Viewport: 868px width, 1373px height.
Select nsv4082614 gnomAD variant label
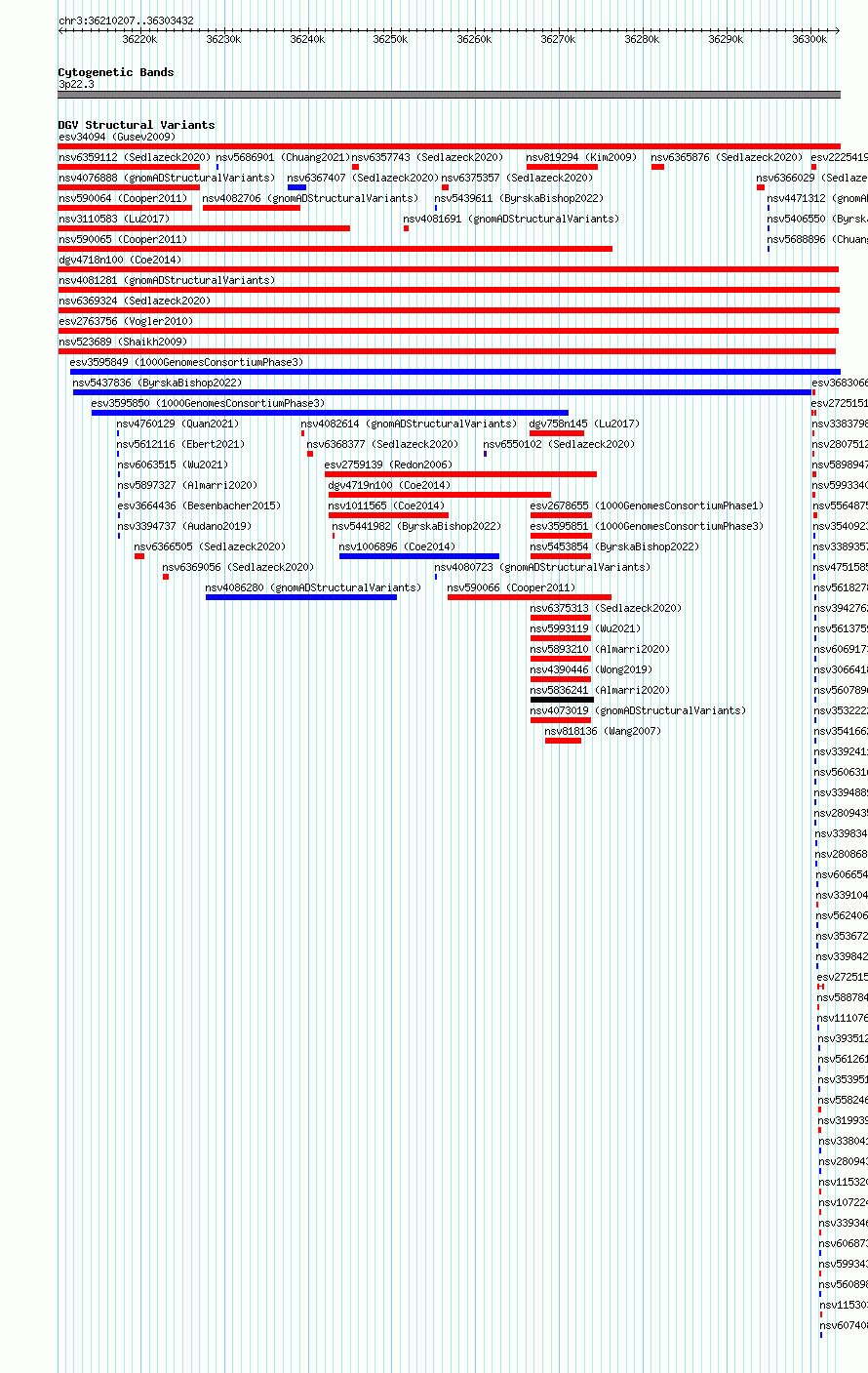pos(410,424)
